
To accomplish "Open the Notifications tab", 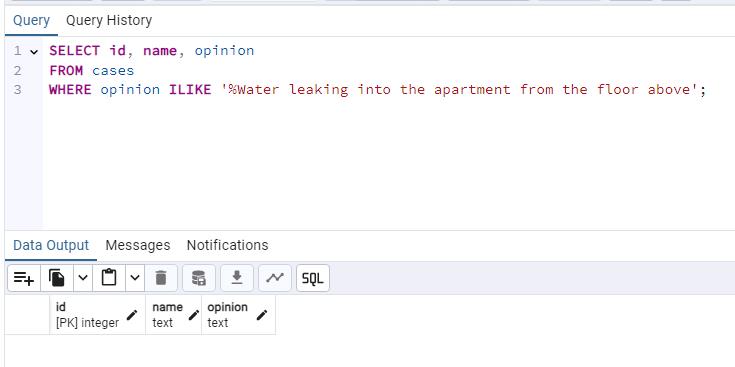I will (227, 245).
